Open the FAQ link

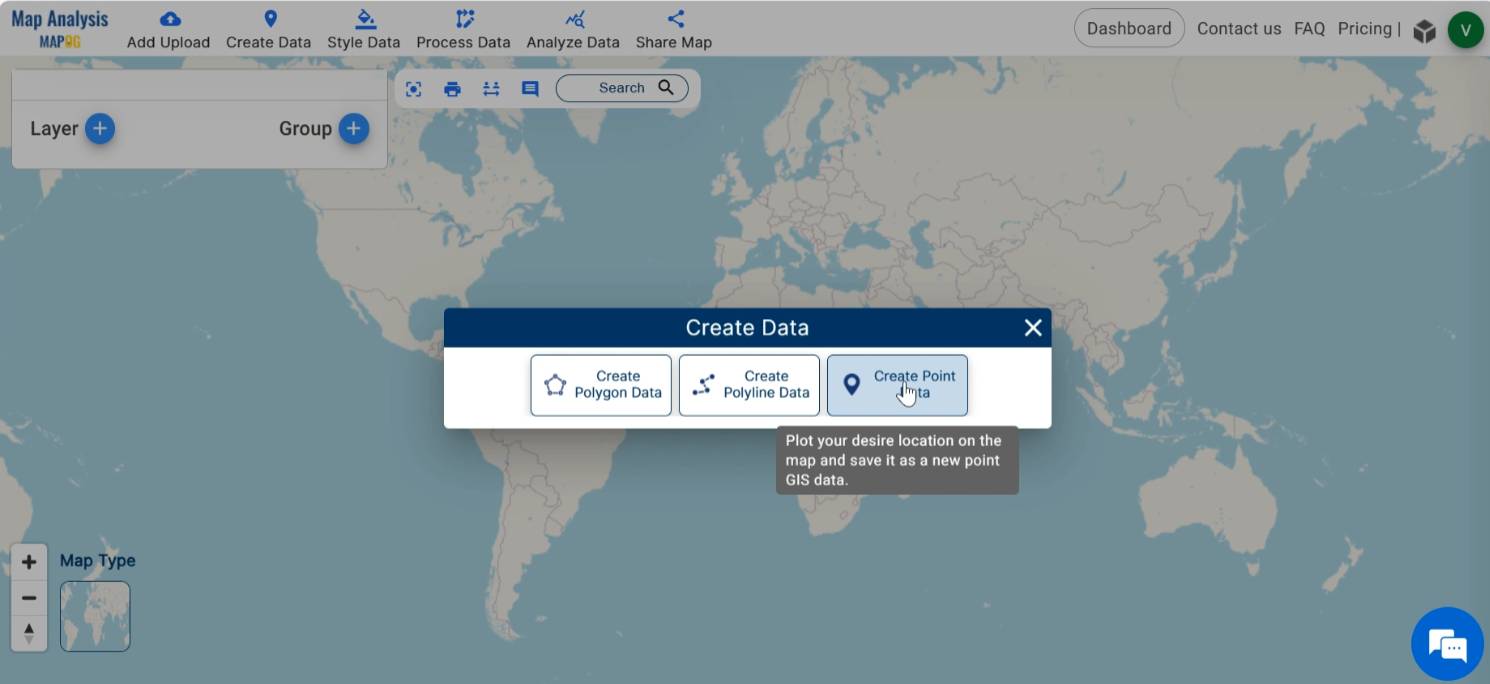(x=1309, y=29)
